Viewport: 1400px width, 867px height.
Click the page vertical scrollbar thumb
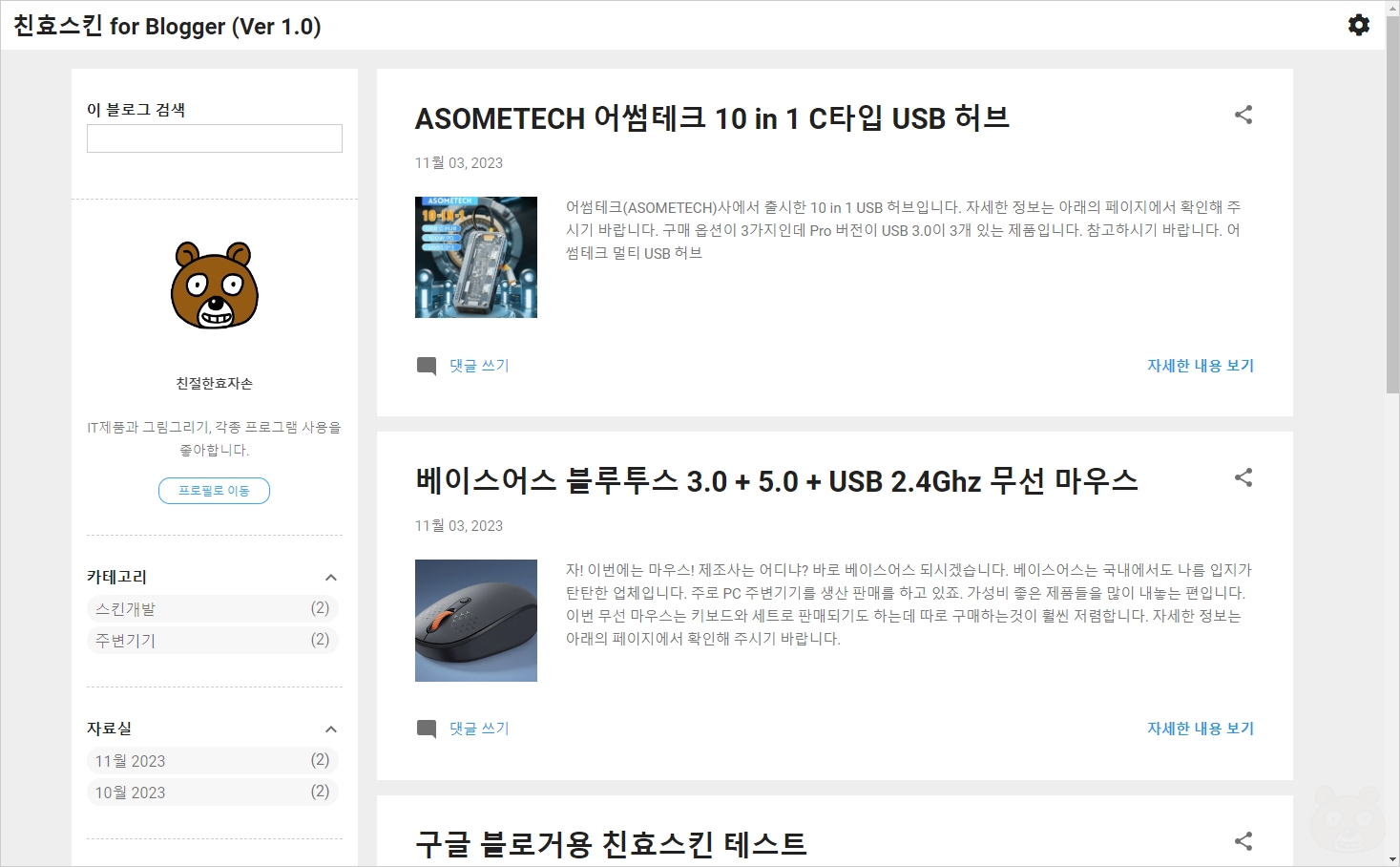[x=1392, y=204]
